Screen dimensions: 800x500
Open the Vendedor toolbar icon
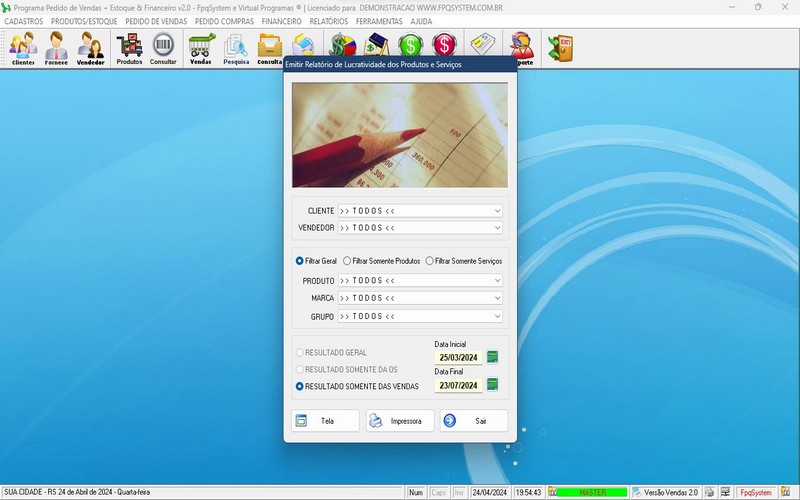click(x=91, y=47)
